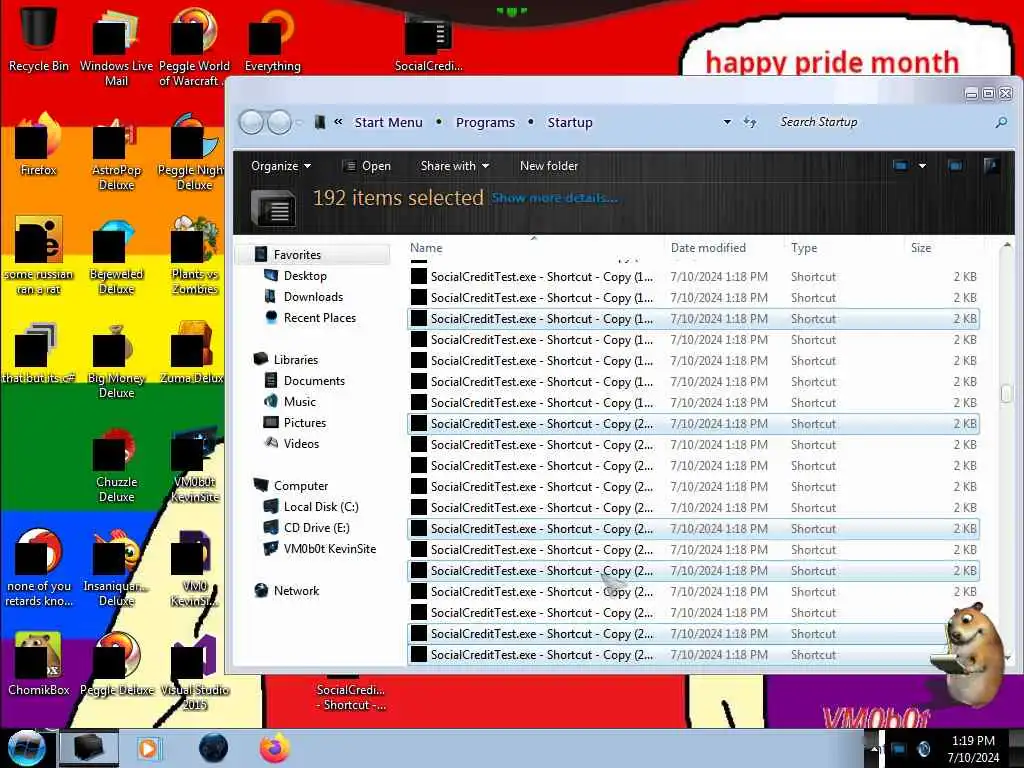
Task: Open the Share with dropdown
Action: point(455,166)
